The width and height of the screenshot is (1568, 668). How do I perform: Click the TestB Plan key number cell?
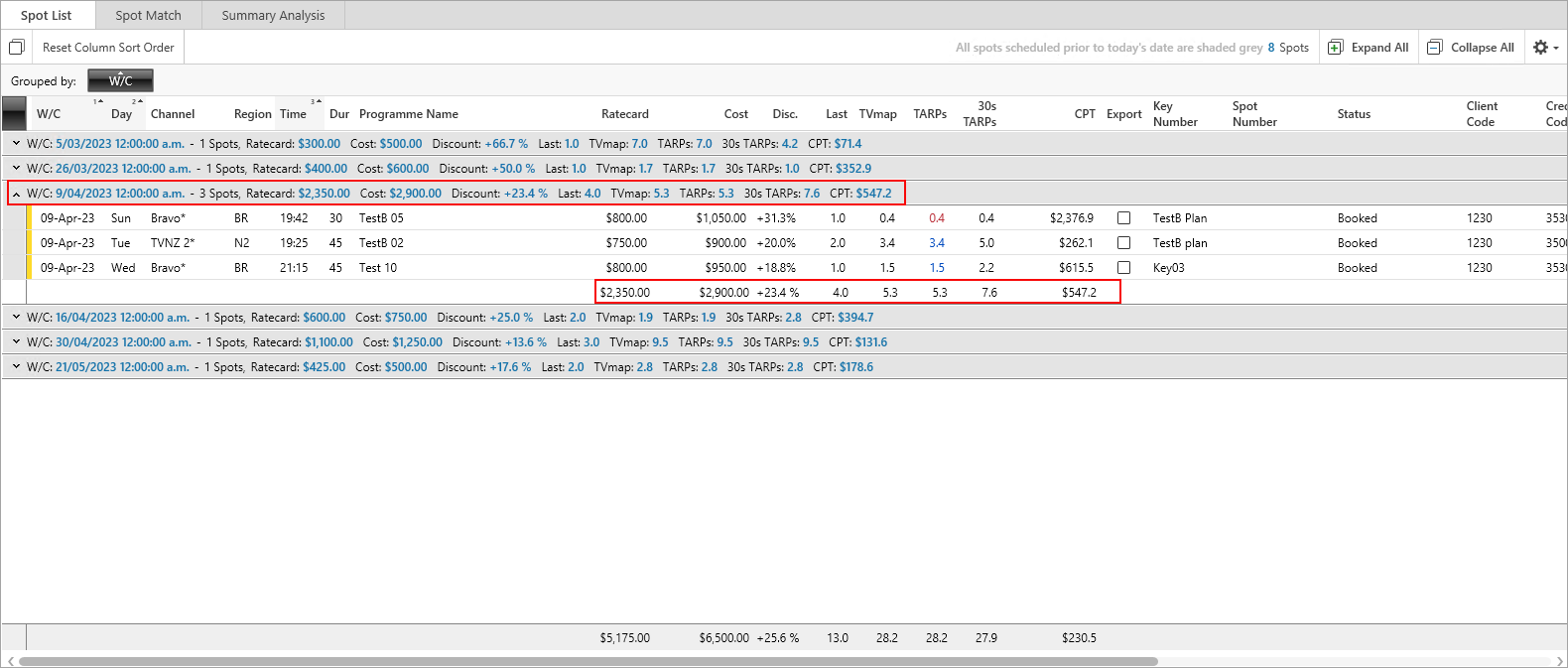[1180, 218]
